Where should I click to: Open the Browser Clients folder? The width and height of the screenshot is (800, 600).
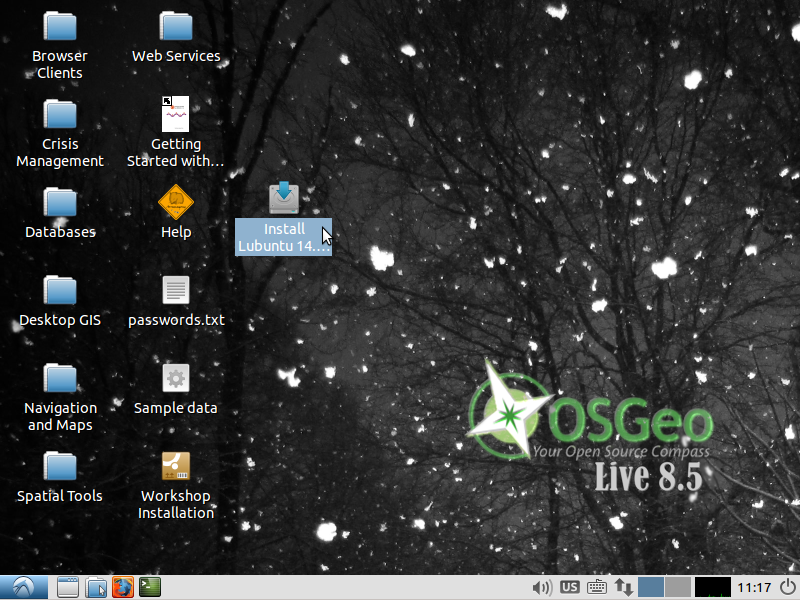tap(60, 27)
